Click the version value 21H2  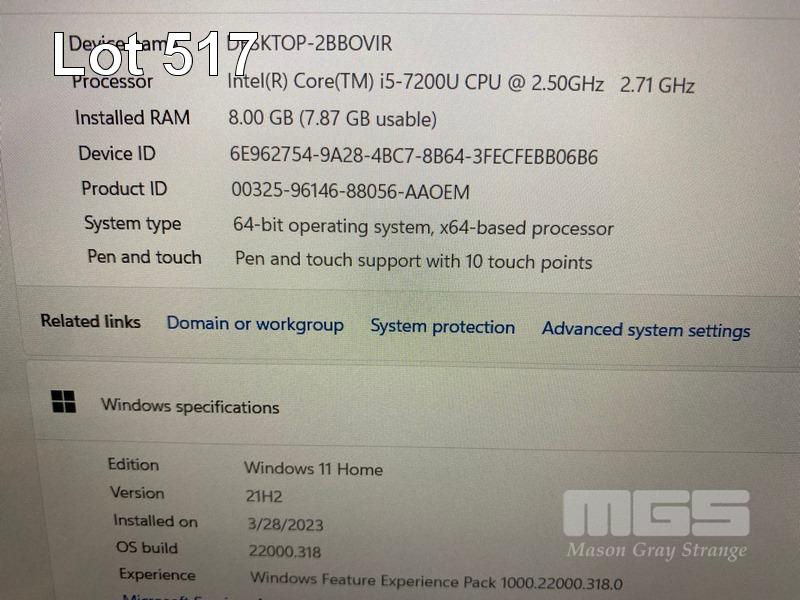(264, 496)
